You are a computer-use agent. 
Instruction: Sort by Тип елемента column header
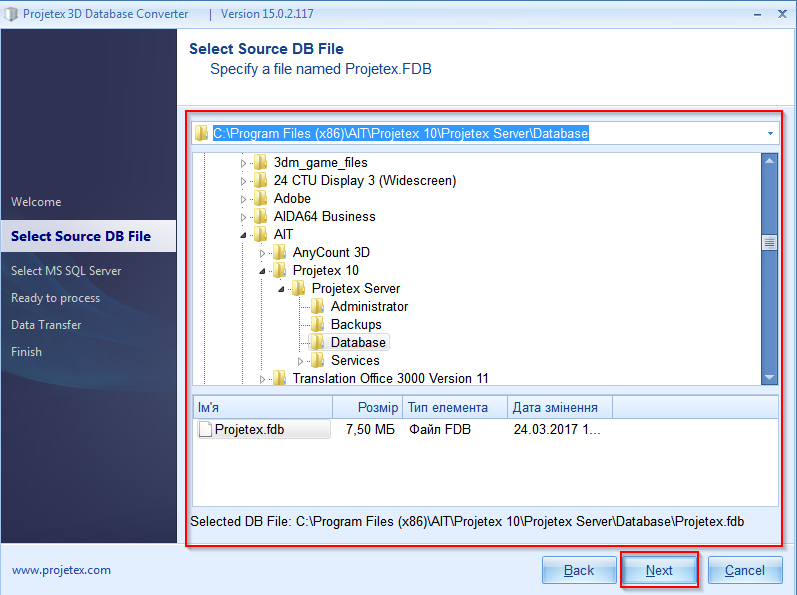[455, 408]
